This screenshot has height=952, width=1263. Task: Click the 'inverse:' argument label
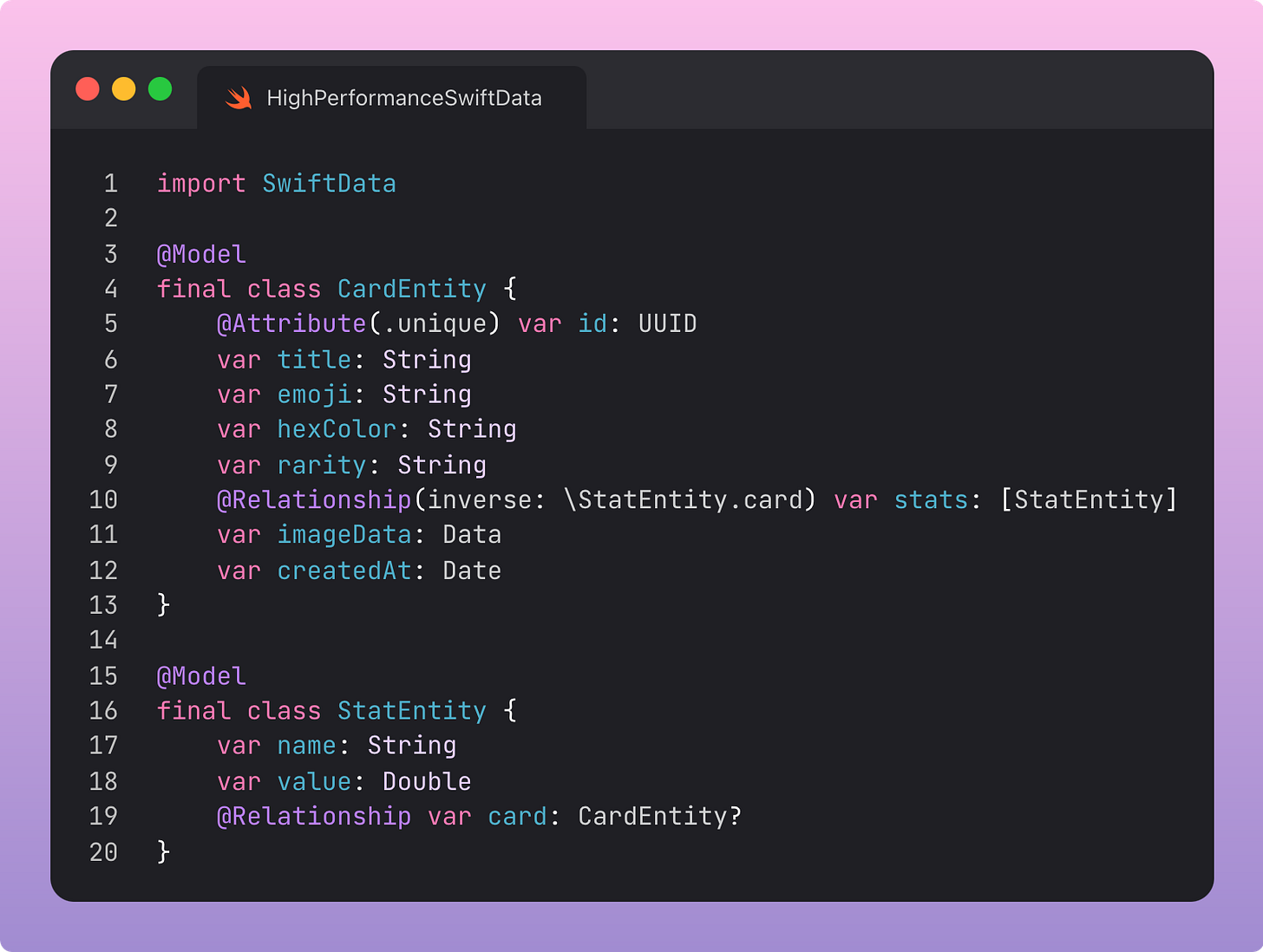[487, 500]
